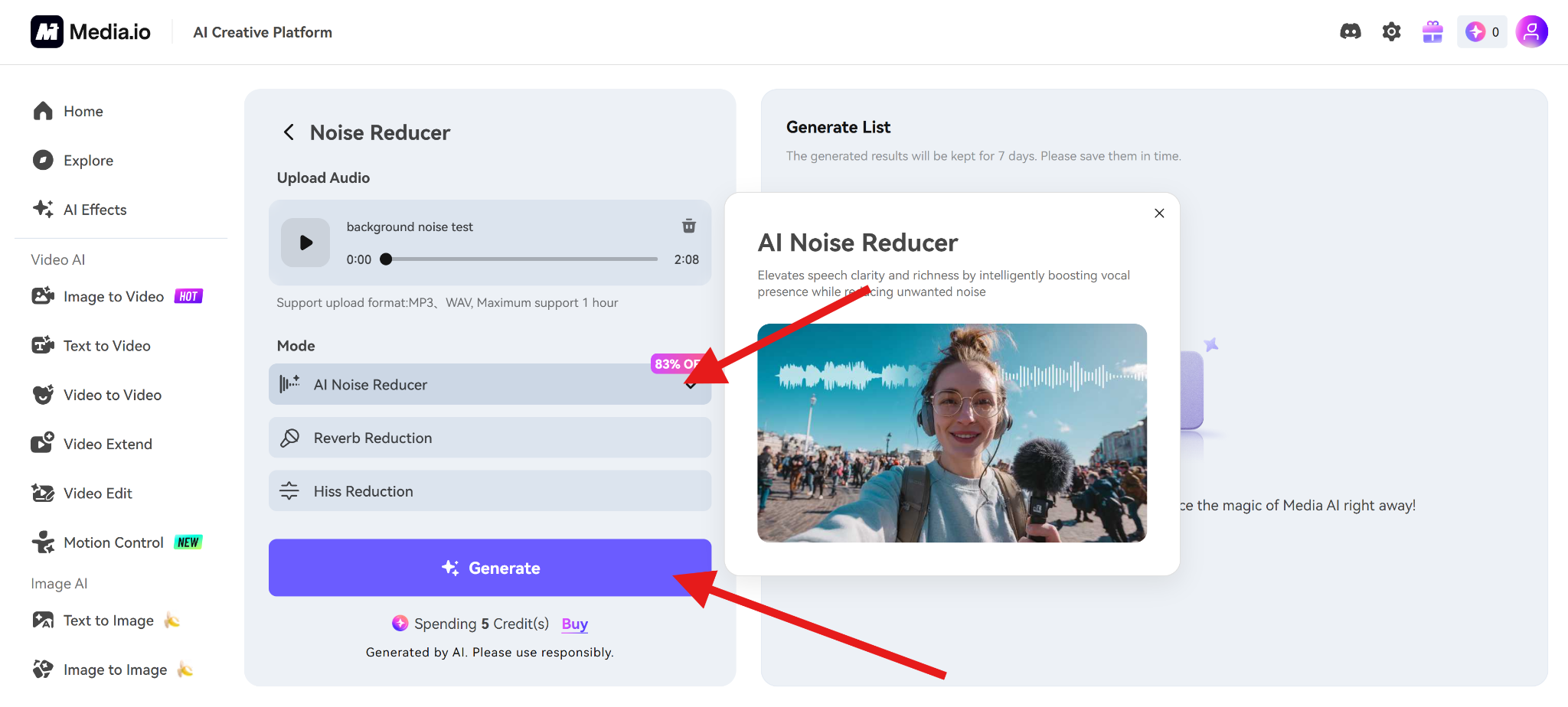Viewport: 1568px width, 707px height.
Task: Open the user profile avatar menu
Action: pyautogui.click(x=1531, y=31)
